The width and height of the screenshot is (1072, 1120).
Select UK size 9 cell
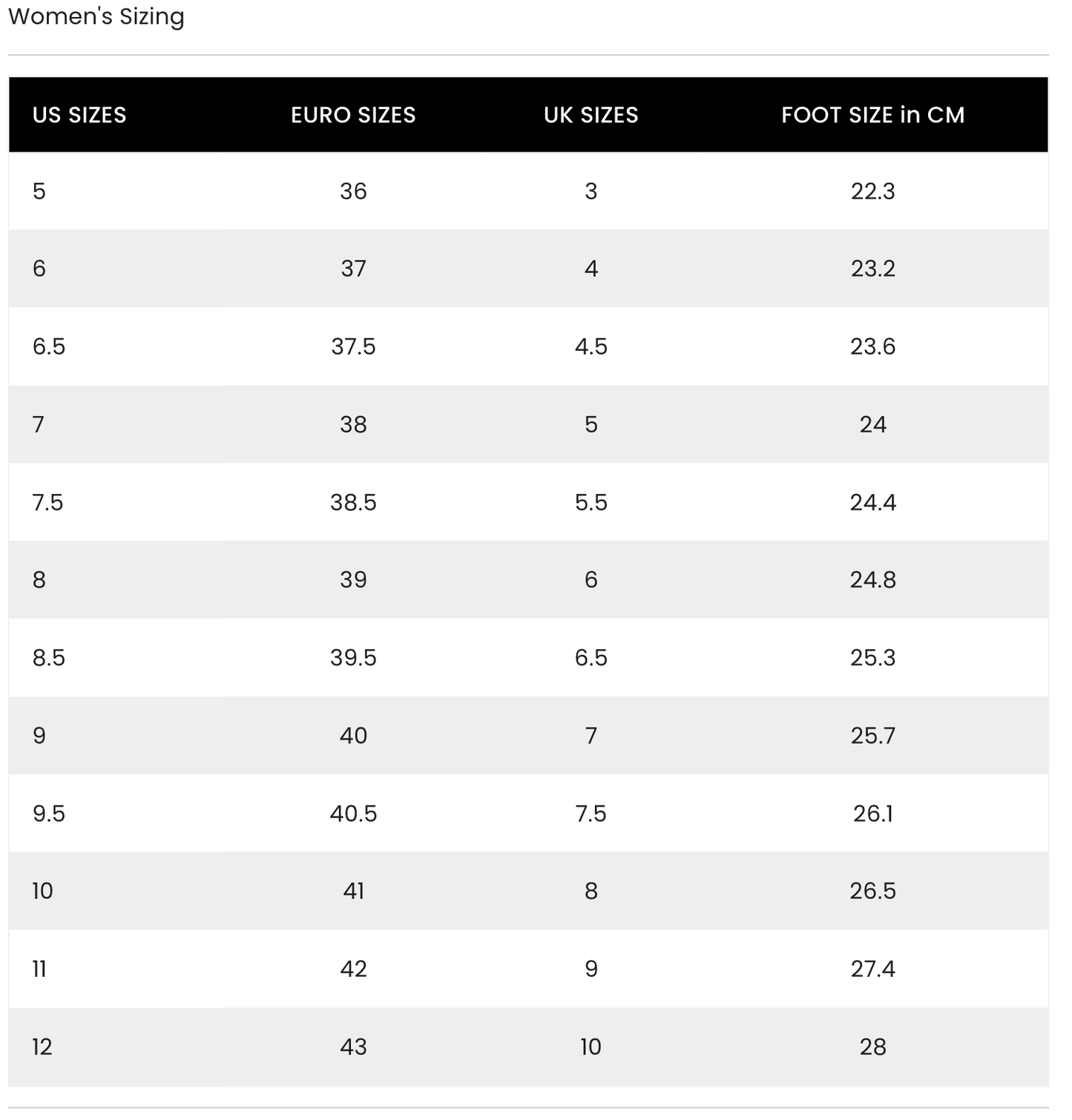click(x=591, y=969)
